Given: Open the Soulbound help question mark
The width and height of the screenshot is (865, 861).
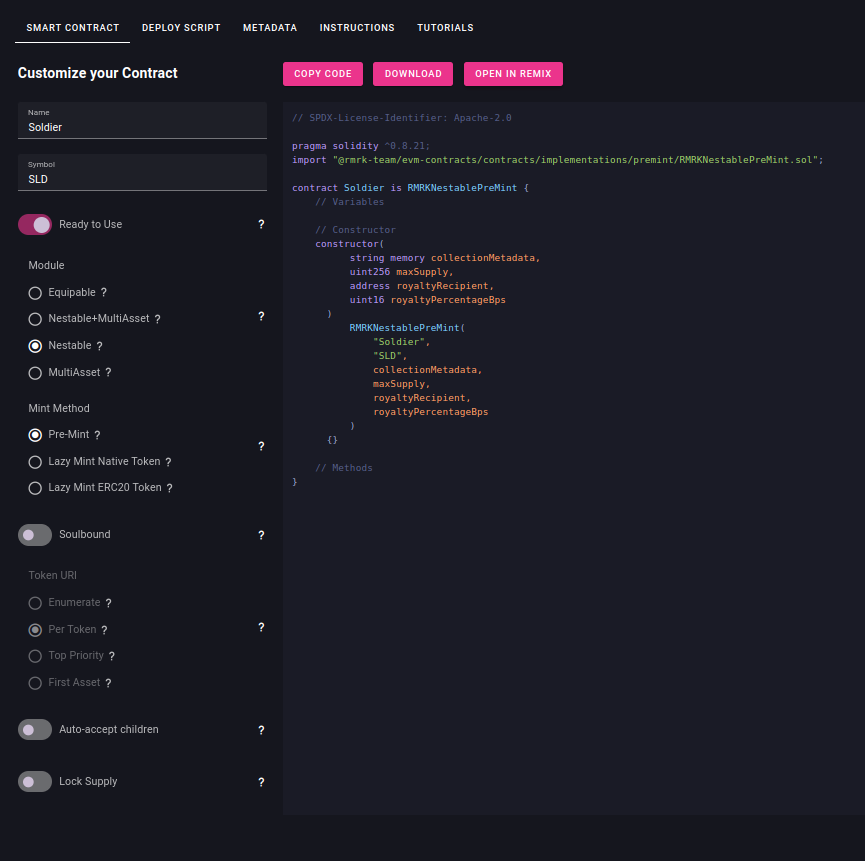Looking at the screenshot, I should 261,535.
